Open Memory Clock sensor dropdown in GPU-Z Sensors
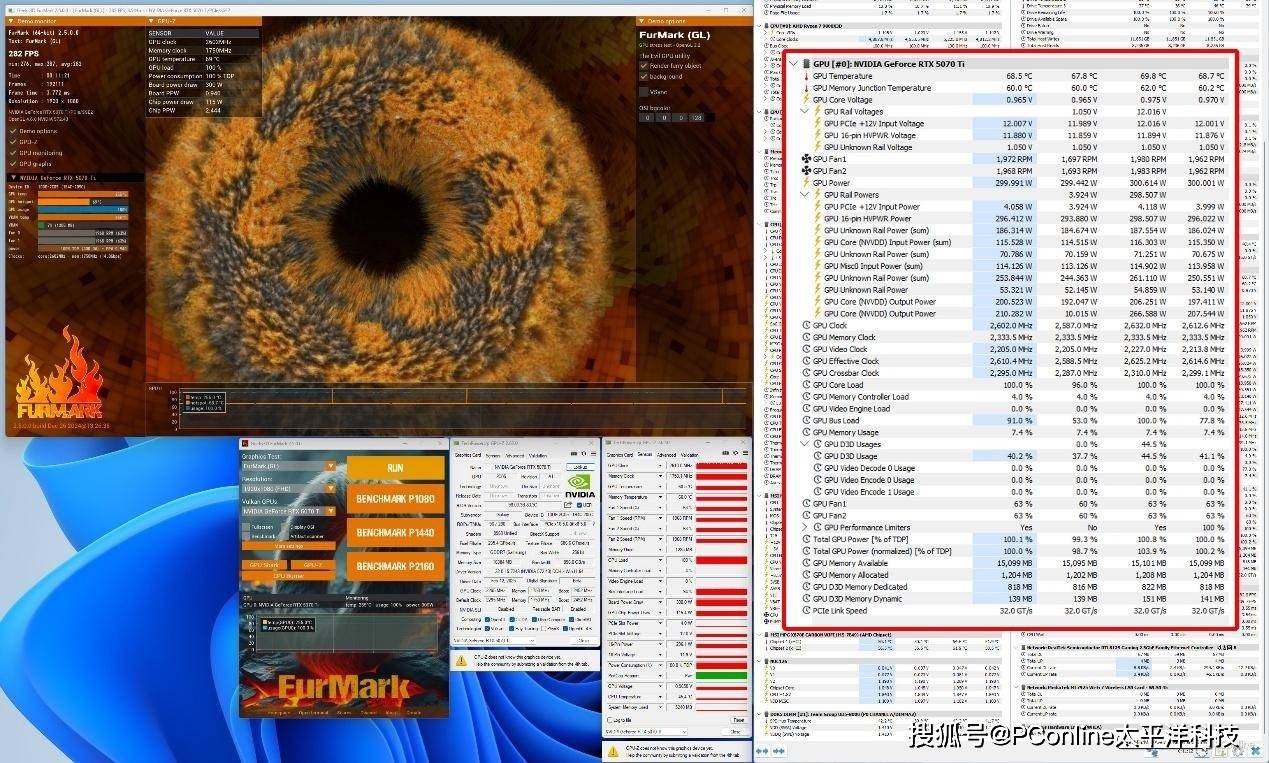The width and height of the screenshot is (1269, 763). click(660, 476)
